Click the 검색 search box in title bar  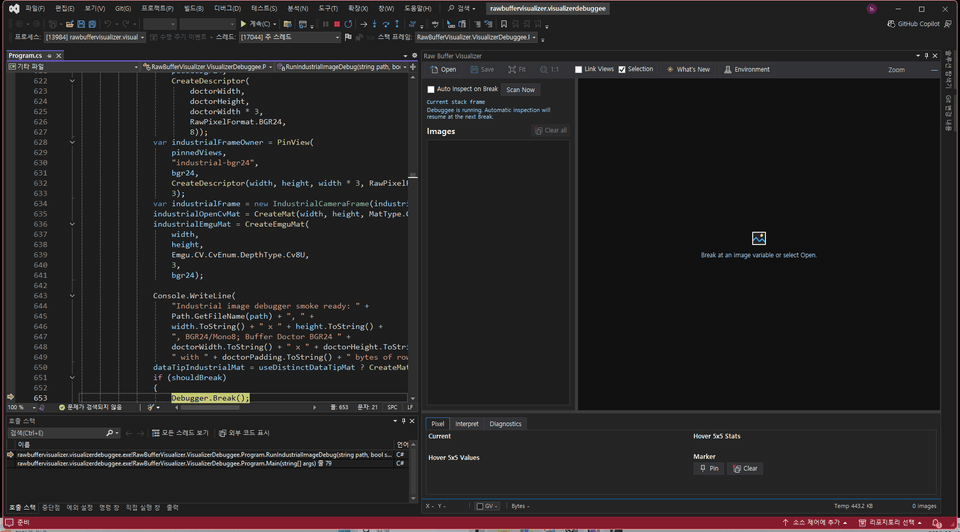pyautogui.click(x=461, y=9)
